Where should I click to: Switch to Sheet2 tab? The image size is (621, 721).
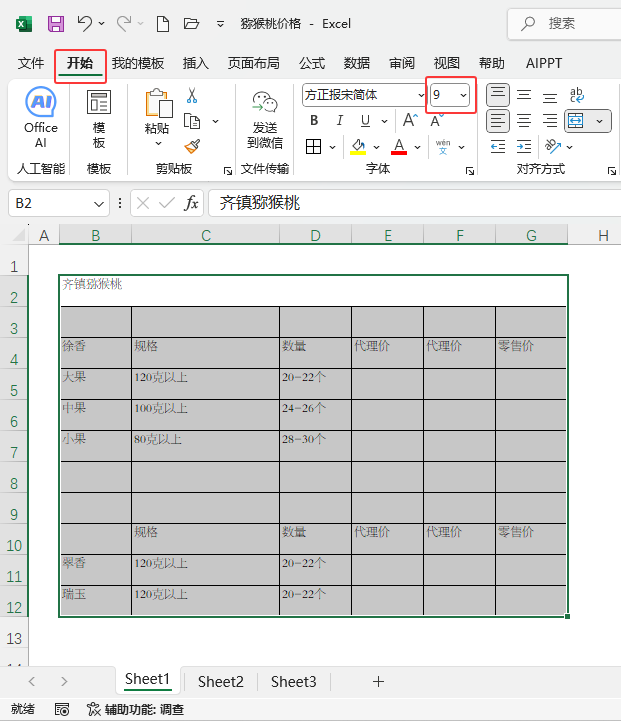click(221, 681)
